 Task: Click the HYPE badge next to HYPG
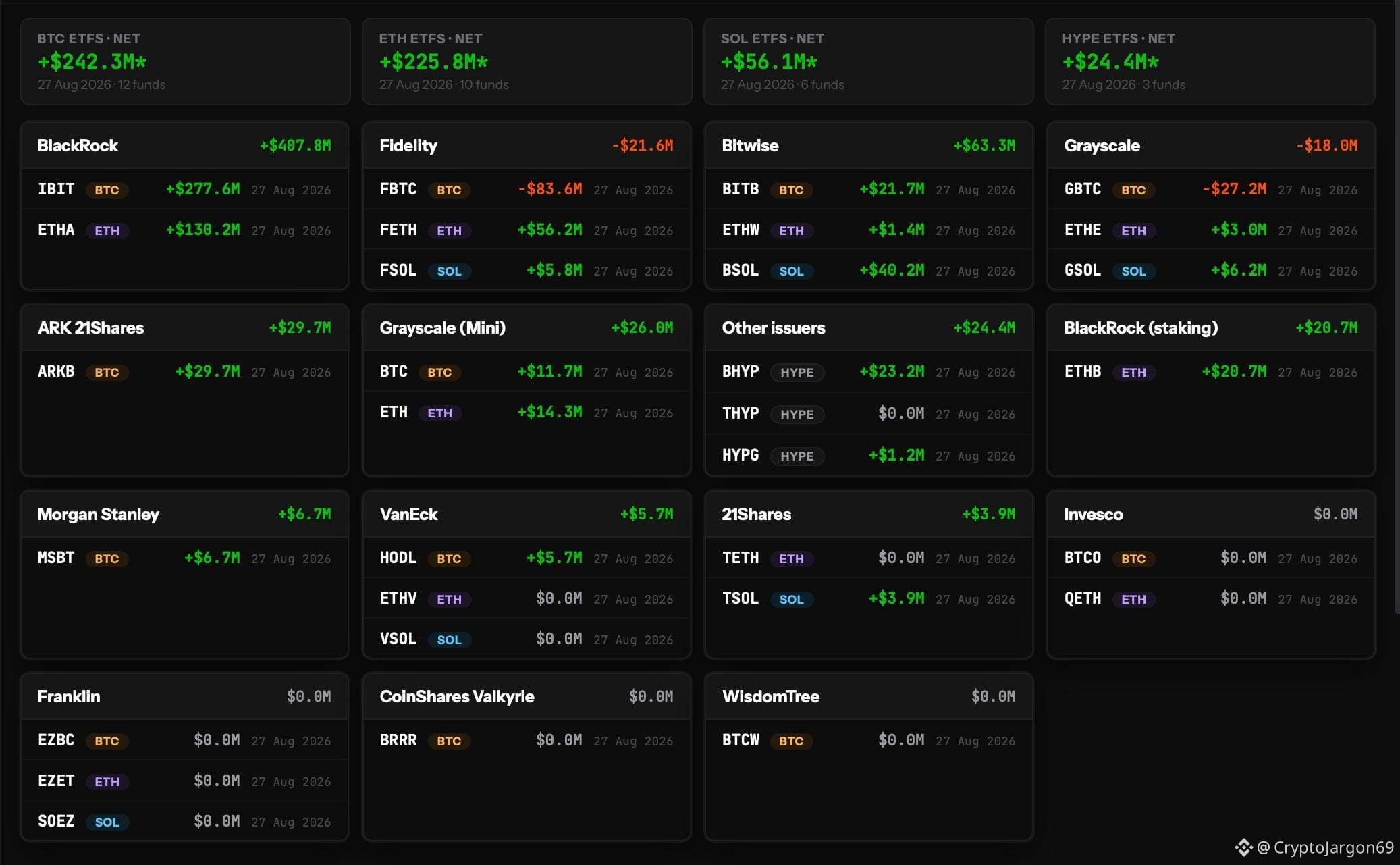click(x=797, y=456)
